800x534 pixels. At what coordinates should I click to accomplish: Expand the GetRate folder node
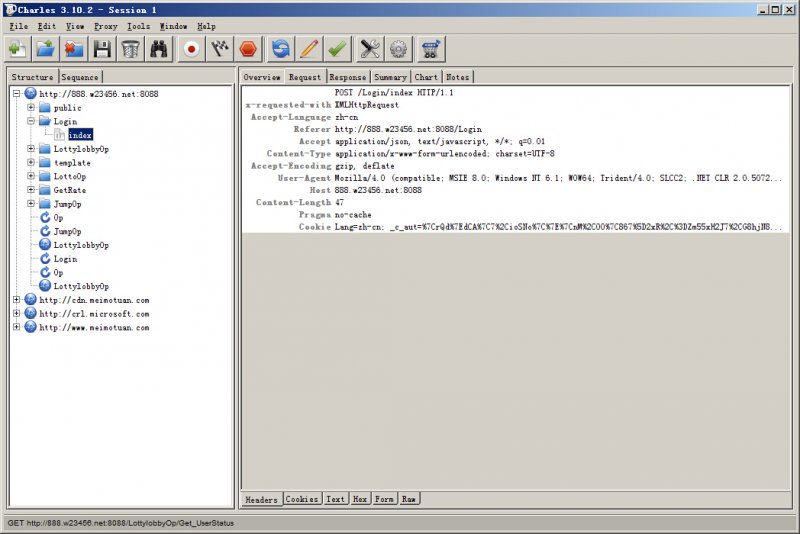31,190
